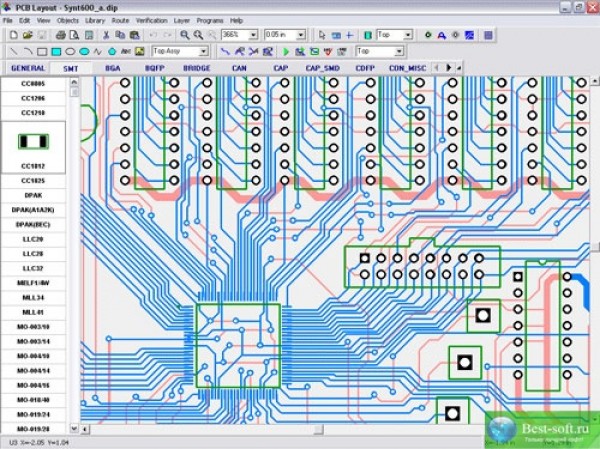
Task: Create a new PCB layout file
Action: (13, 35)
